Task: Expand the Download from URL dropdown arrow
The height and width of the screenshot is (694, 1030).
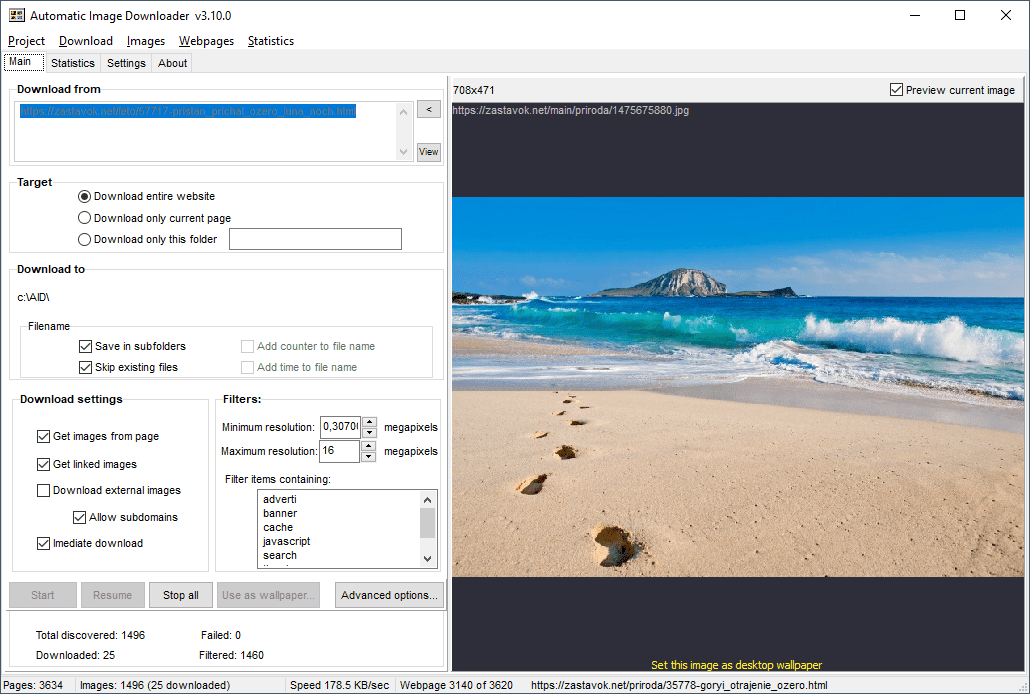Action: click(x=403, y=152)
